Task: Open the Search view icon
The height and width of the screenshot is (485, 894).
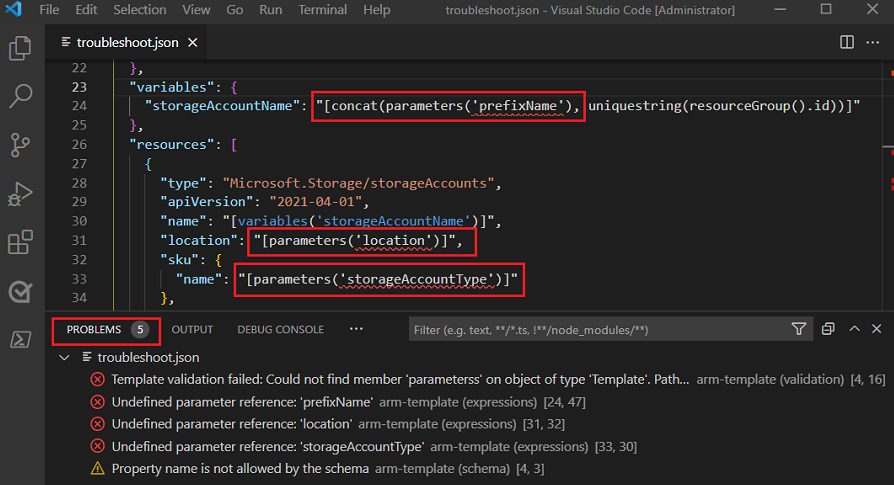Action: pyautogui.click(x=20, y=97)
